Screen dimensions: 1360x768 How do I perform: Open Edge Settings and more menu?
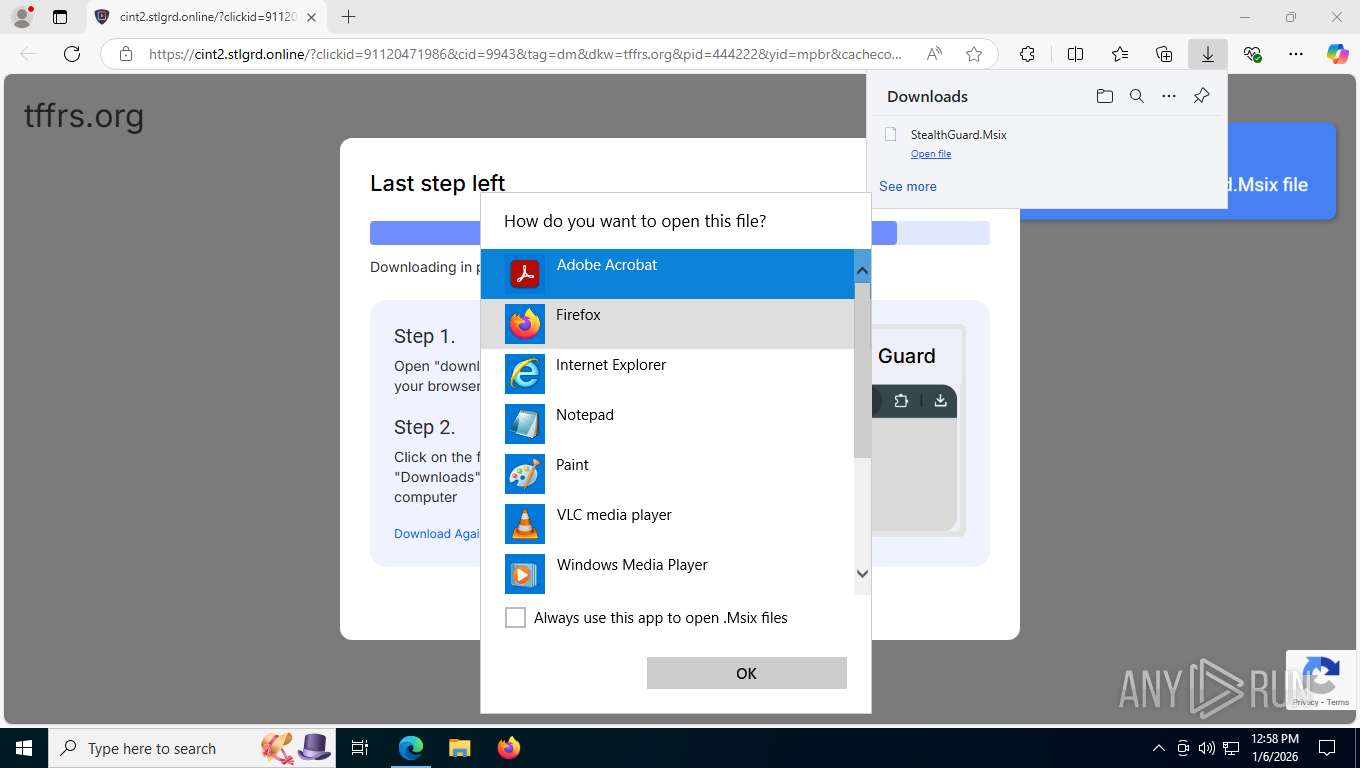[1296, 54]
